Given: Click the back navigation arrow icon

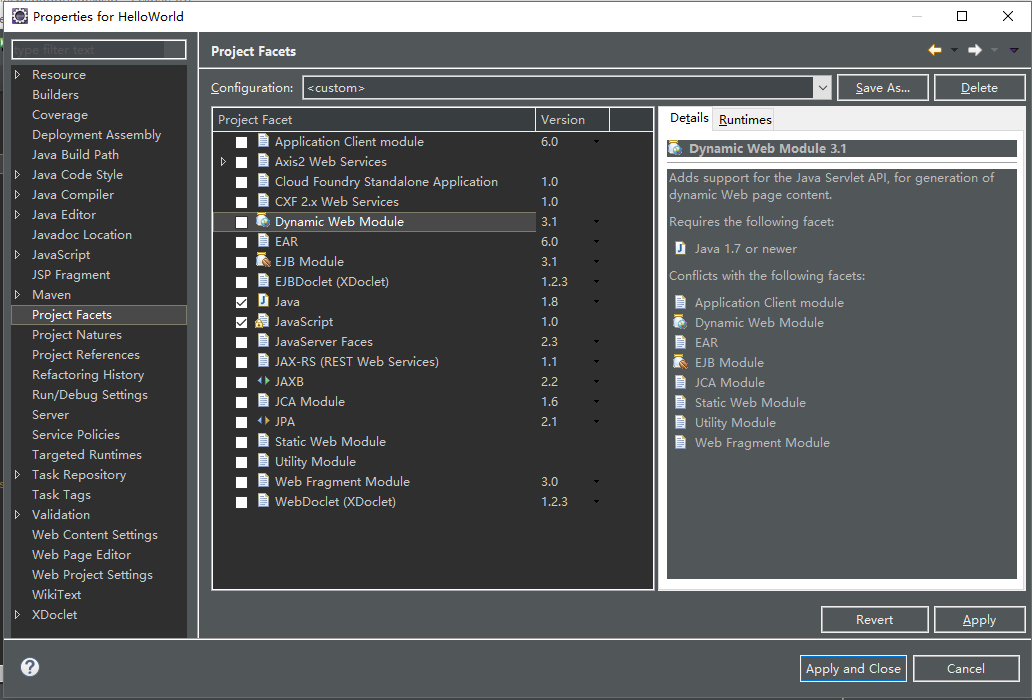Looking at the screenshot, I should point(935,50).
